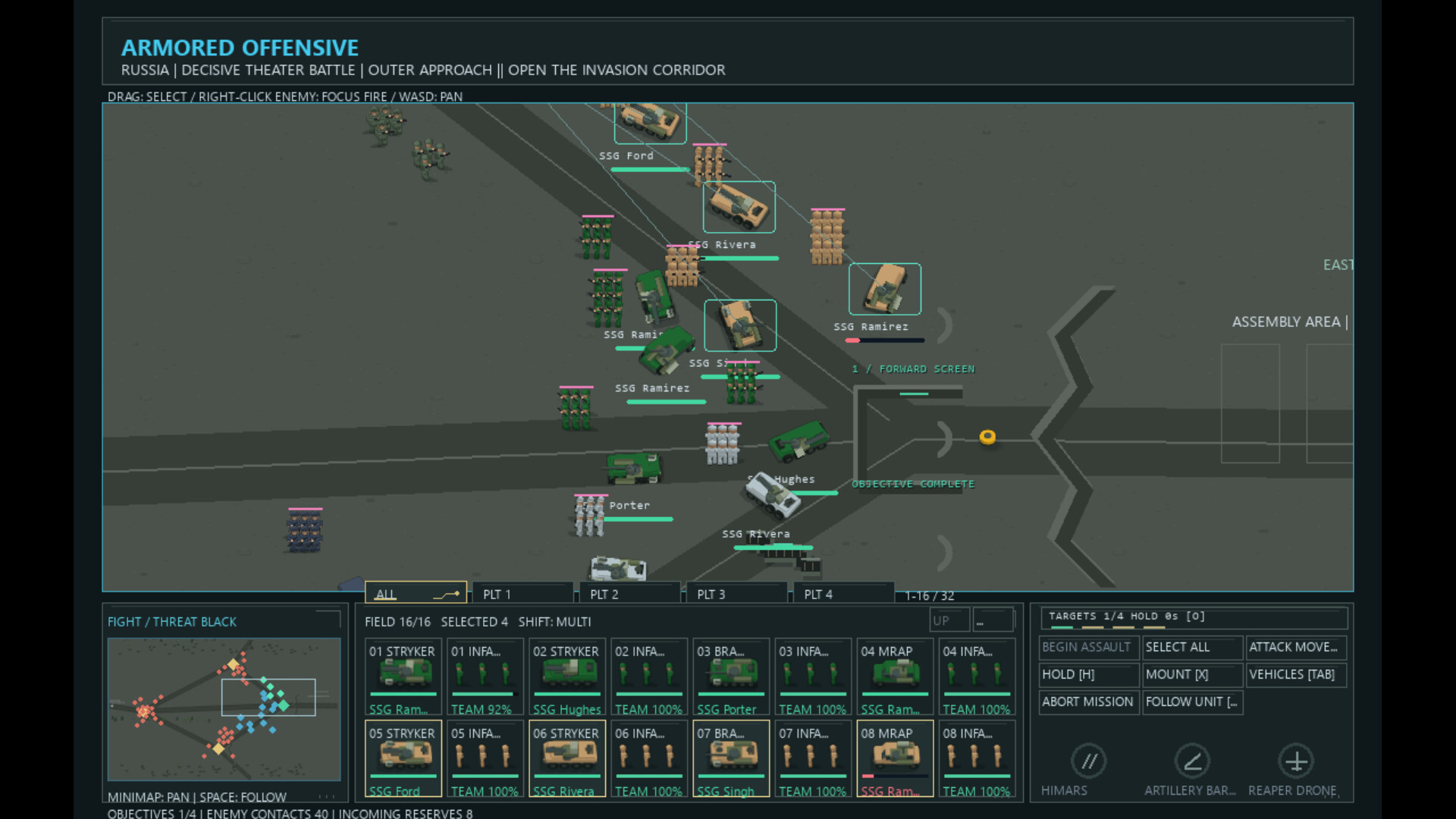
Task: Enable FOLLOW UNIT camera command
Action: [1192, 702]
